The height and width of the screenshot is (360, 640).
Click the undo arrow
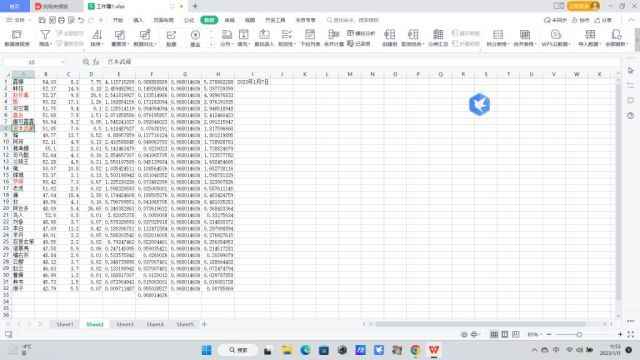point(81,20)
